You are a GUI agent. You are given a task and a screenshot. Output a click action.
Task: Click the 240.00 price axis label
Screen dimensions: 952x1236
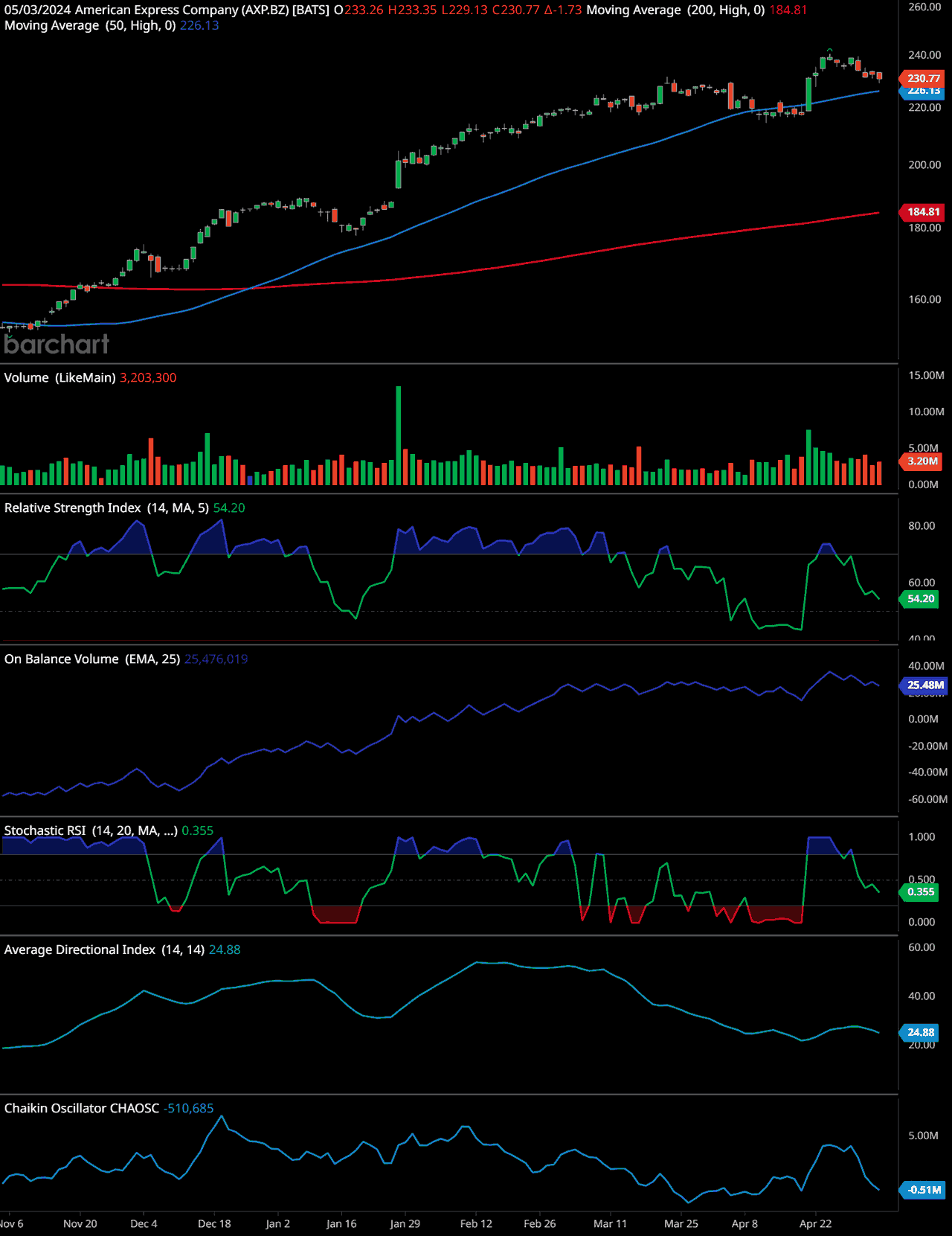coord(924,55)
